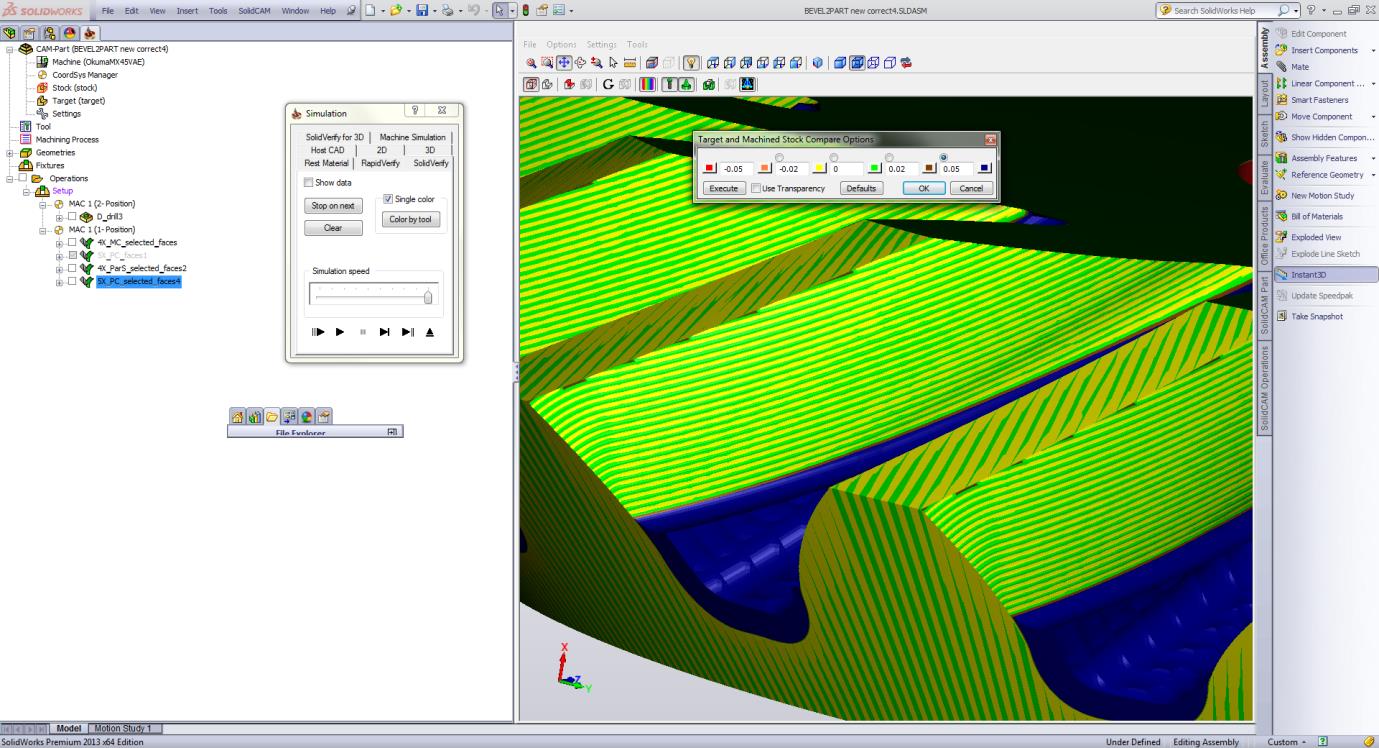Collapse the Operations tree node
Viewport: 1379px width, 748px height.
[9, 179]
